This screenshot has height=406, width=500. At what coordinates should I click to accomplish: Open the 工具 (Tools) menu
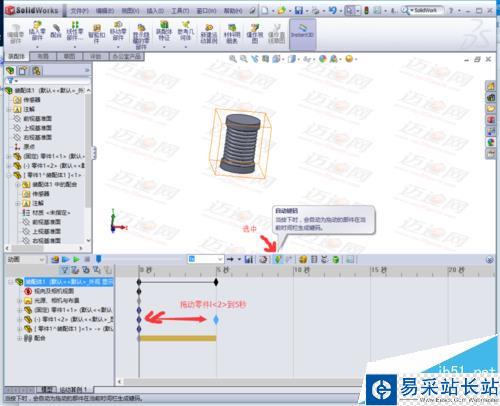pyautogui.click(x=180, y=11)
